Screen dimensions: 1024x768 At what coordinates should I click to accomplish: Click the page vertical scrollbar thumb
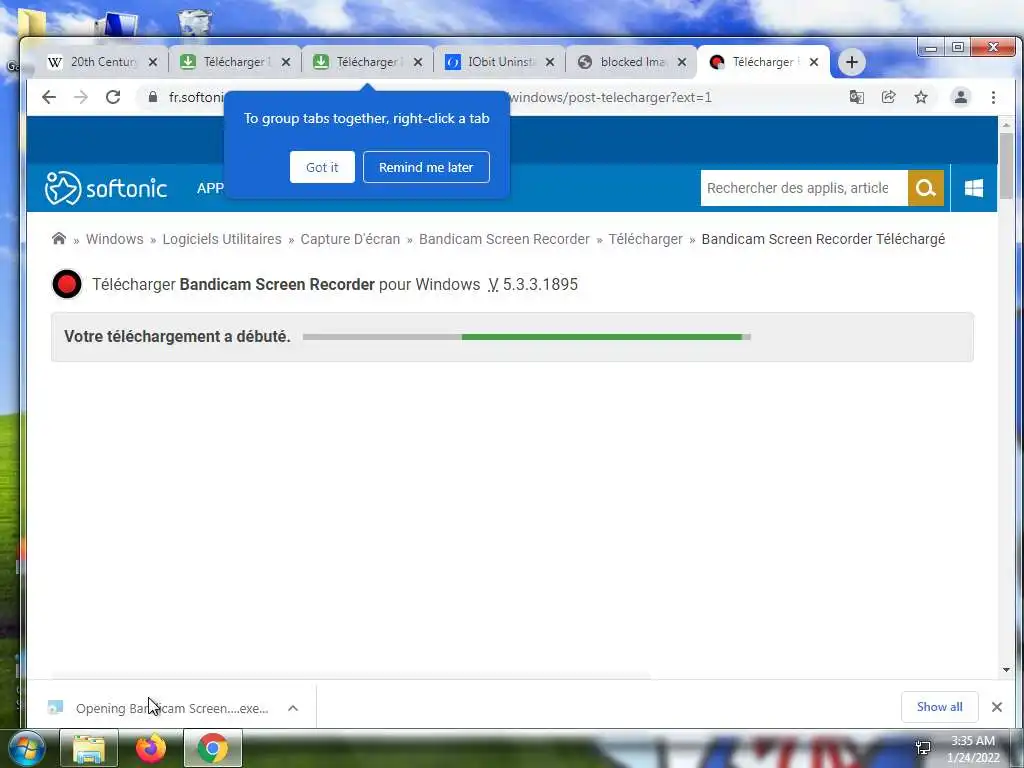click(x=1006, y=167)
